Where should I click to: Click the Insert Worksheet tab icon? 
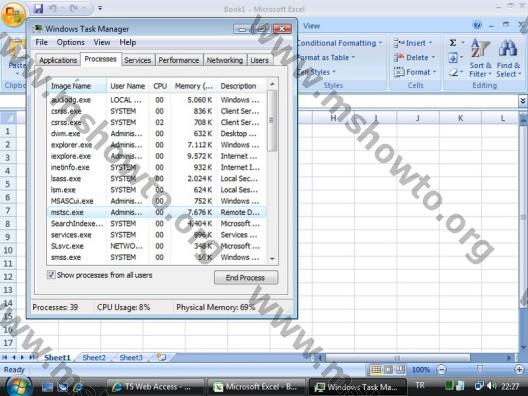pos(162,357)
